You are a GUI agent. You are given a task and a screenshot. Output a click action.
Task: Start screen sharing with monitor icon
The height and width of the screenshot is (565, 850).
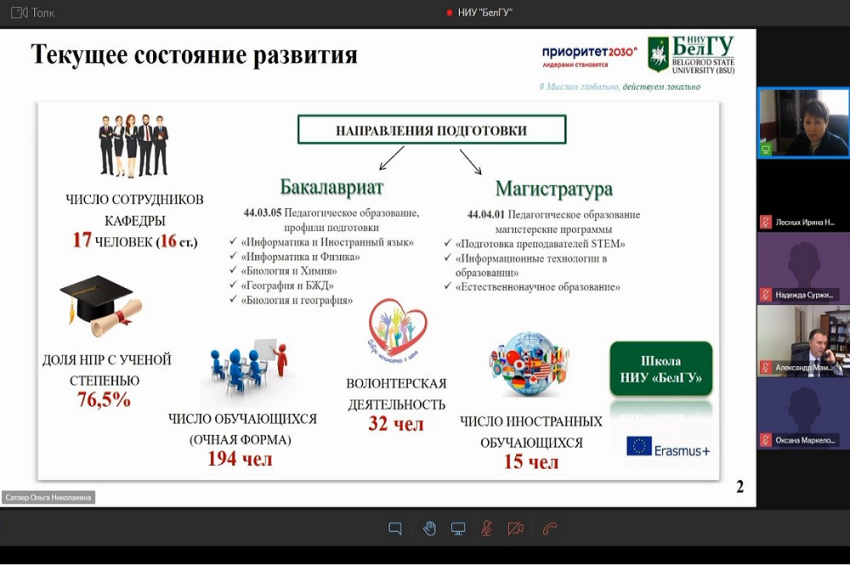pyautogui.click(x=458, y=529)
